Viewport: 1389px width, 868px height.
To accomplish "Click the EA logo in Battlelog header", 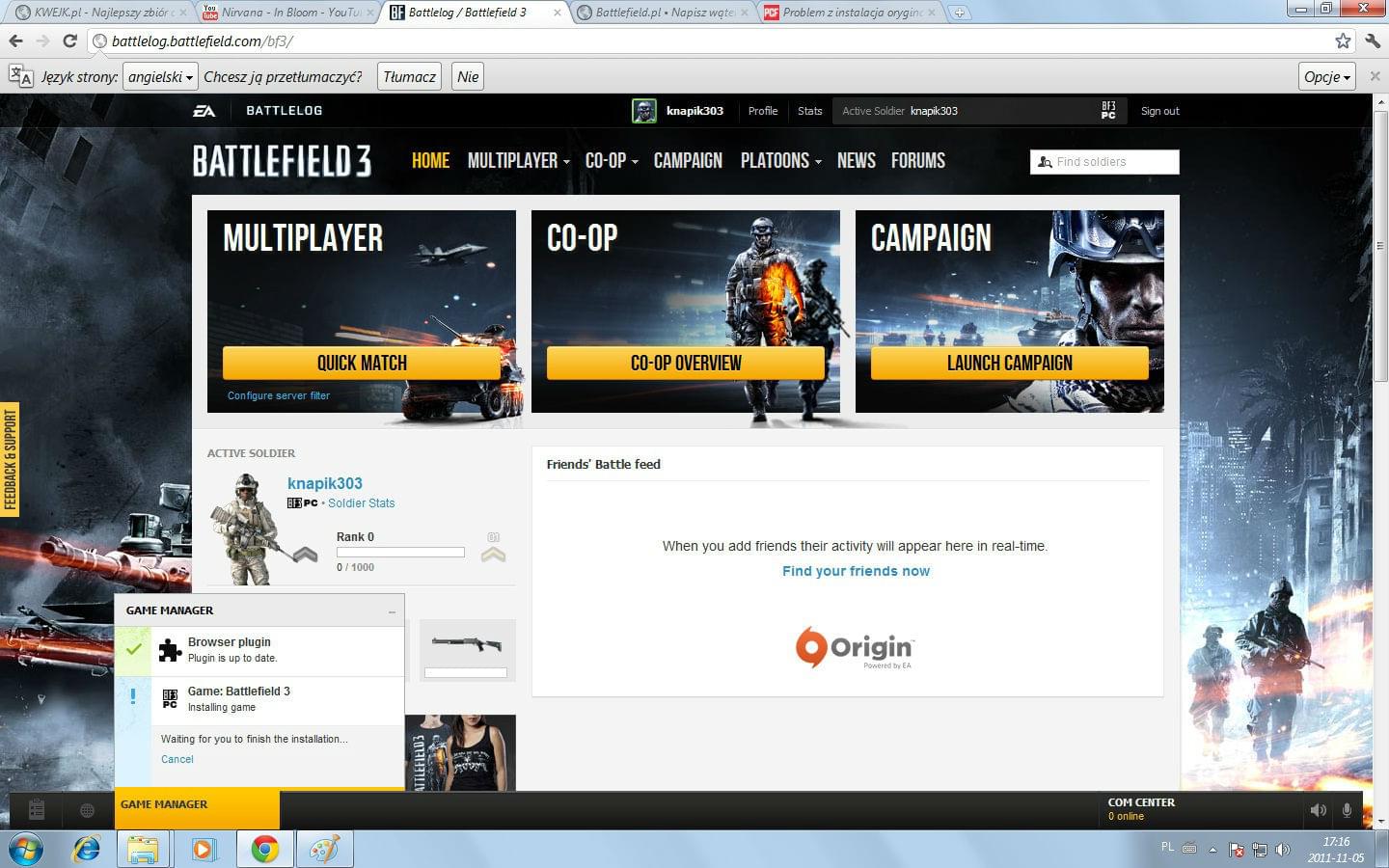I will click(x=204, y=111).
